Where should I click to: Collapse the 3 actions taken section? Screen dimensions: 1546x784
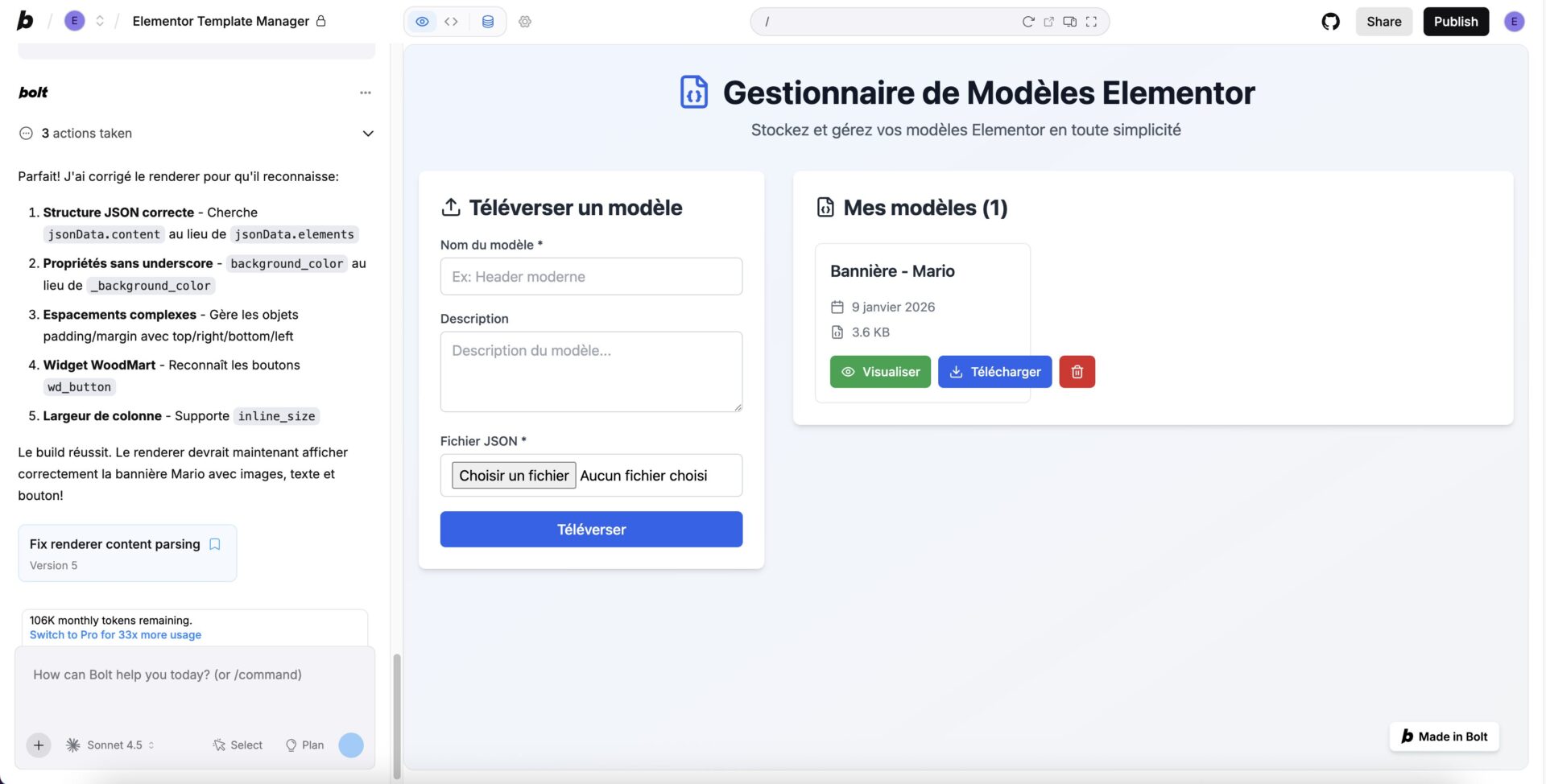[368, 133]
